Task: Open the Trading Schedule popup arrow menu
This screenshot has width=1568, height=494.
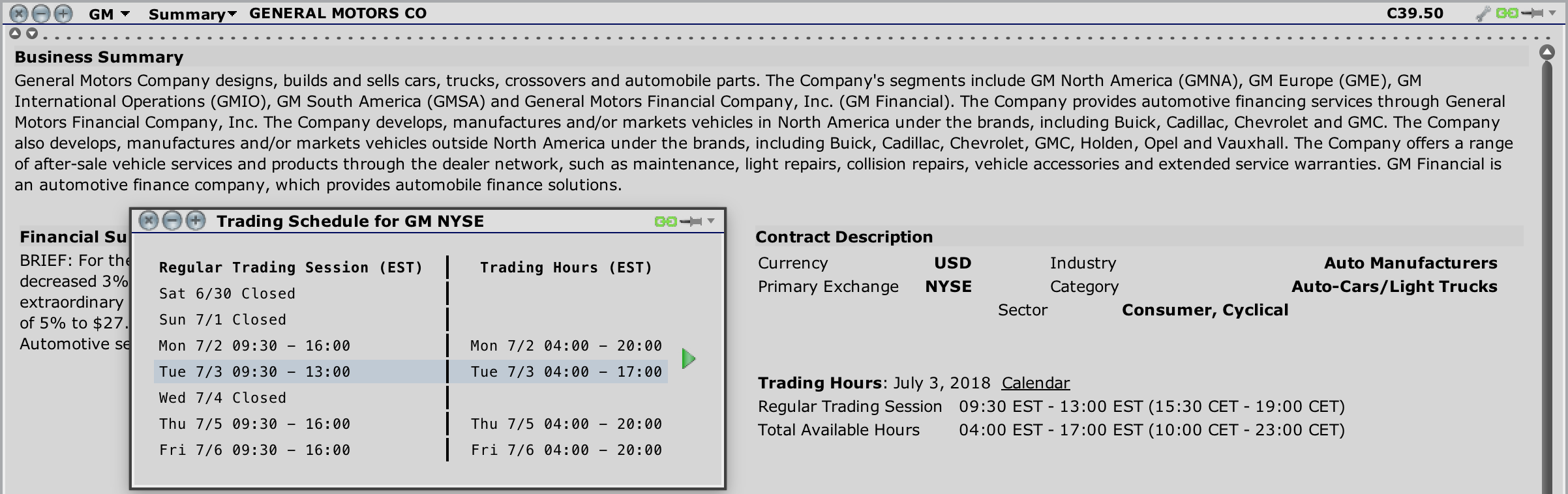Action: (x=711, y=222)
